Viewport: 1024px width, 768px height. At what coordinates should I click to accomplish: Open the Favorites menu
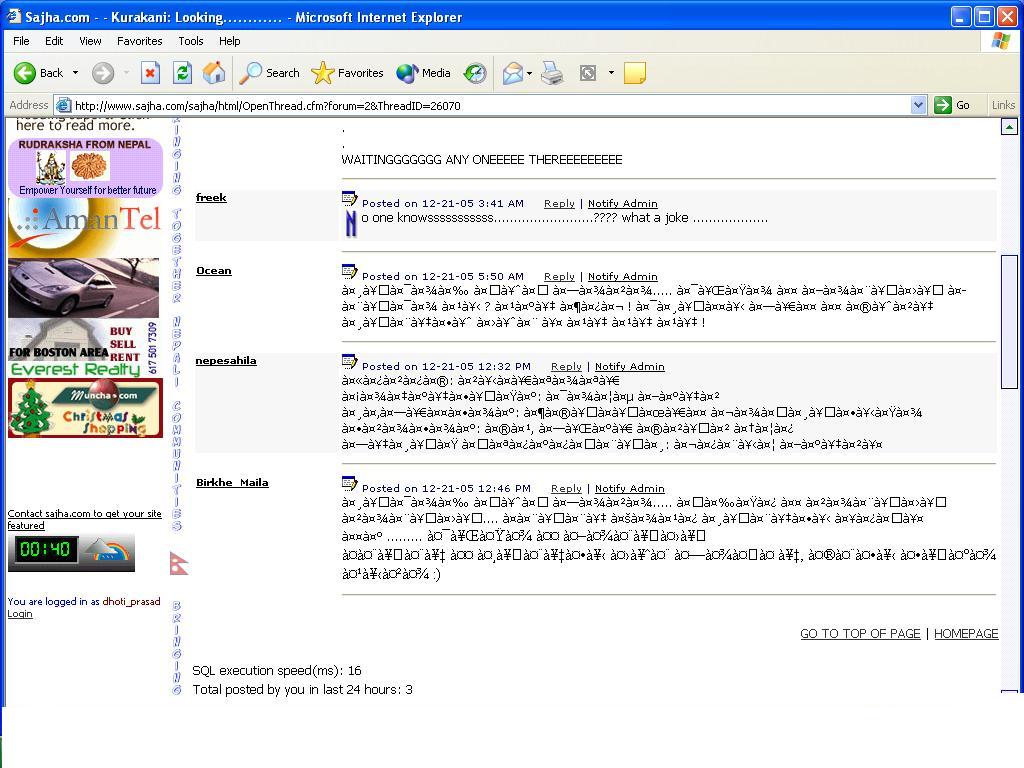point(139,41)
